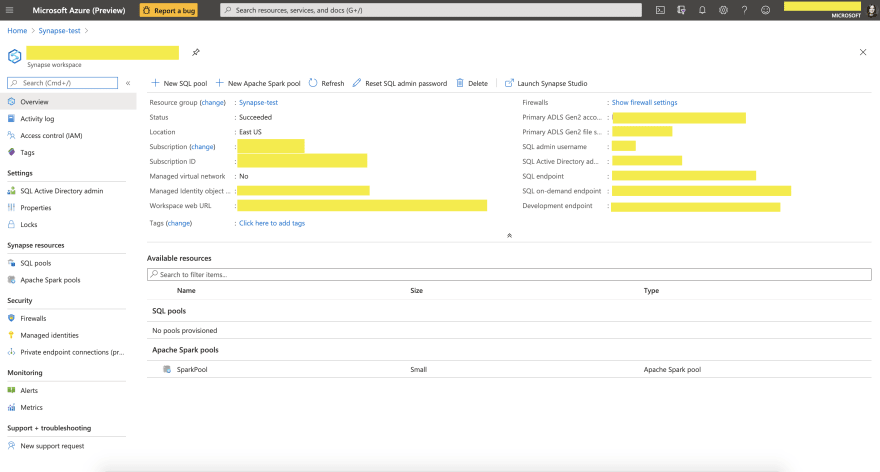880x472 pixels.
Task: Open the help question mark menu
Action: coord(744,10)
